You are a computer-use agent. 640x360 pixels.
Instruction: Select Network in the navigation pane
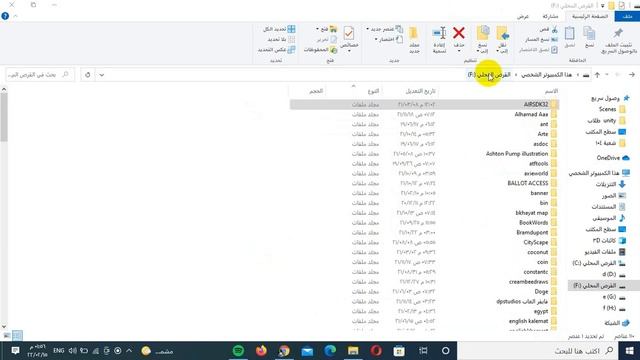click(616, 323)
